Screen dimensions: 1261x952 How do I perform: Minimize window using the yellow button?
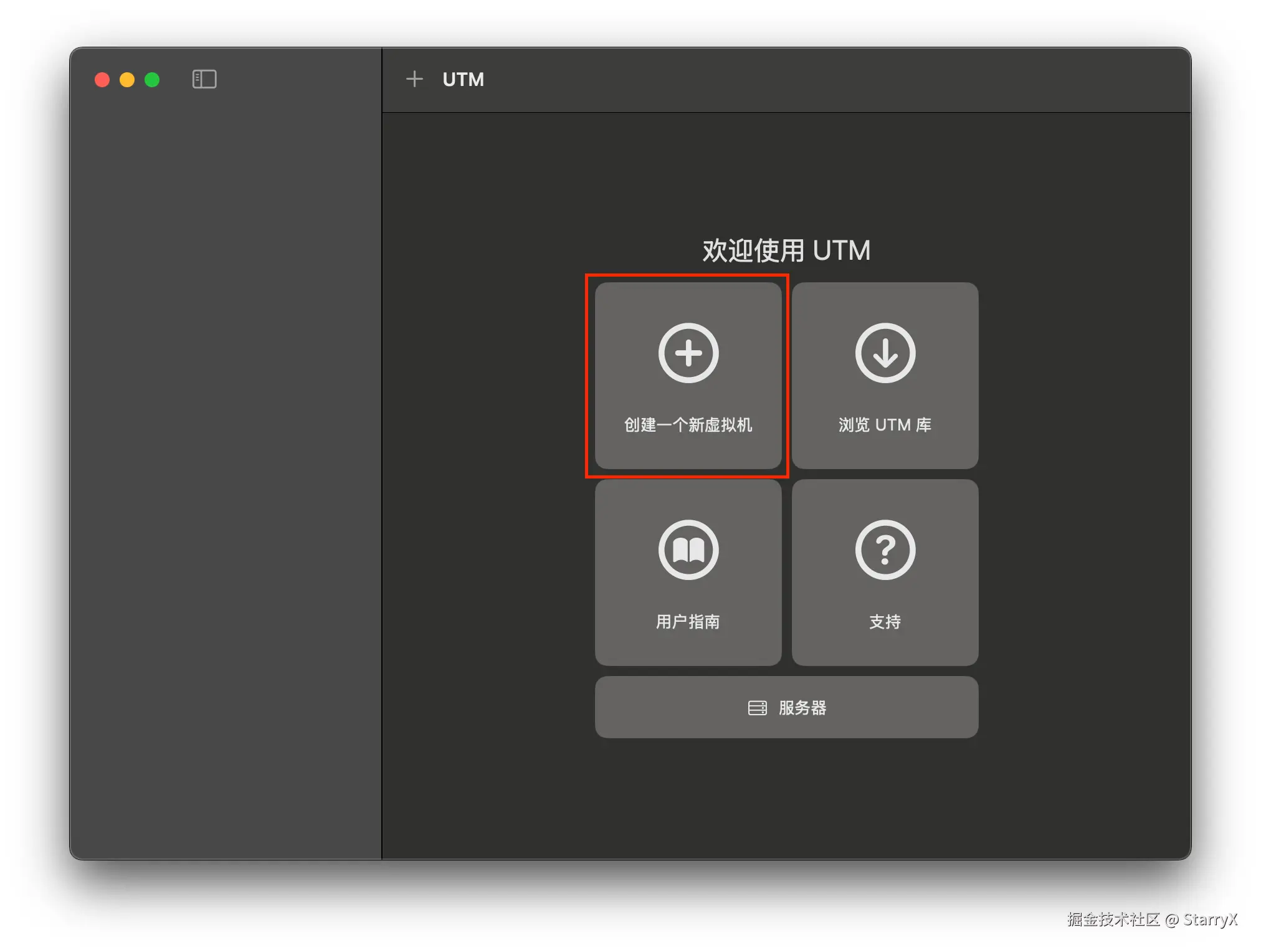coord(127,80)
